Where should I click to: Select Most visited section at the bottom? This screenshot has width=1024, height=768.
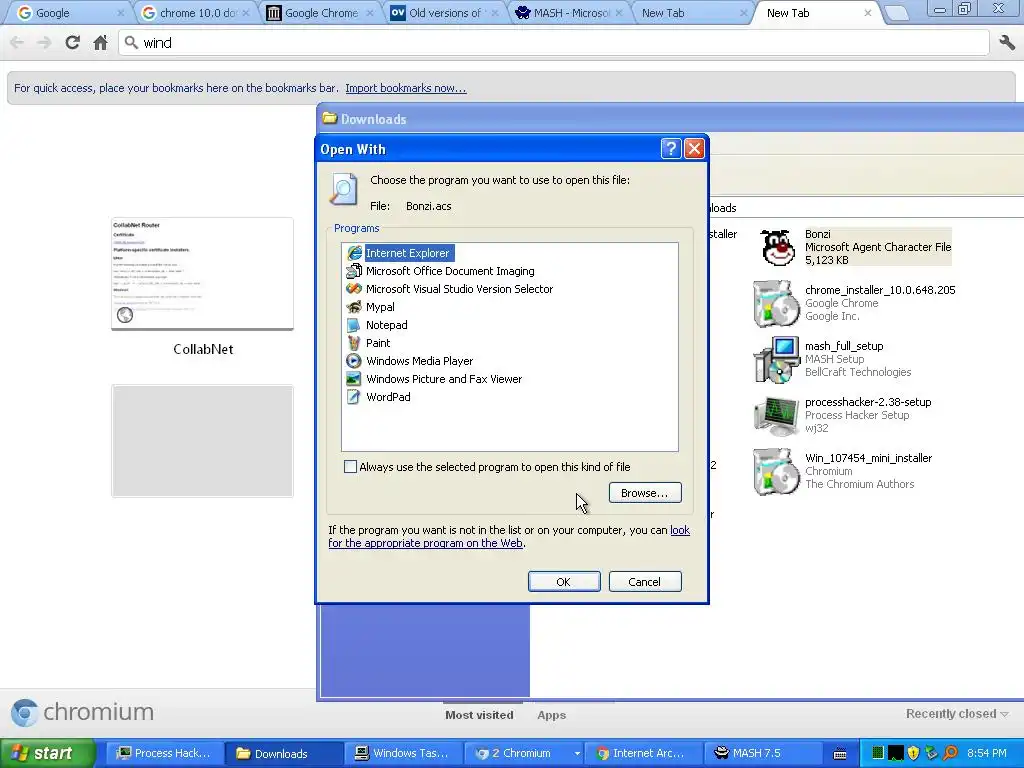point(479,715)
